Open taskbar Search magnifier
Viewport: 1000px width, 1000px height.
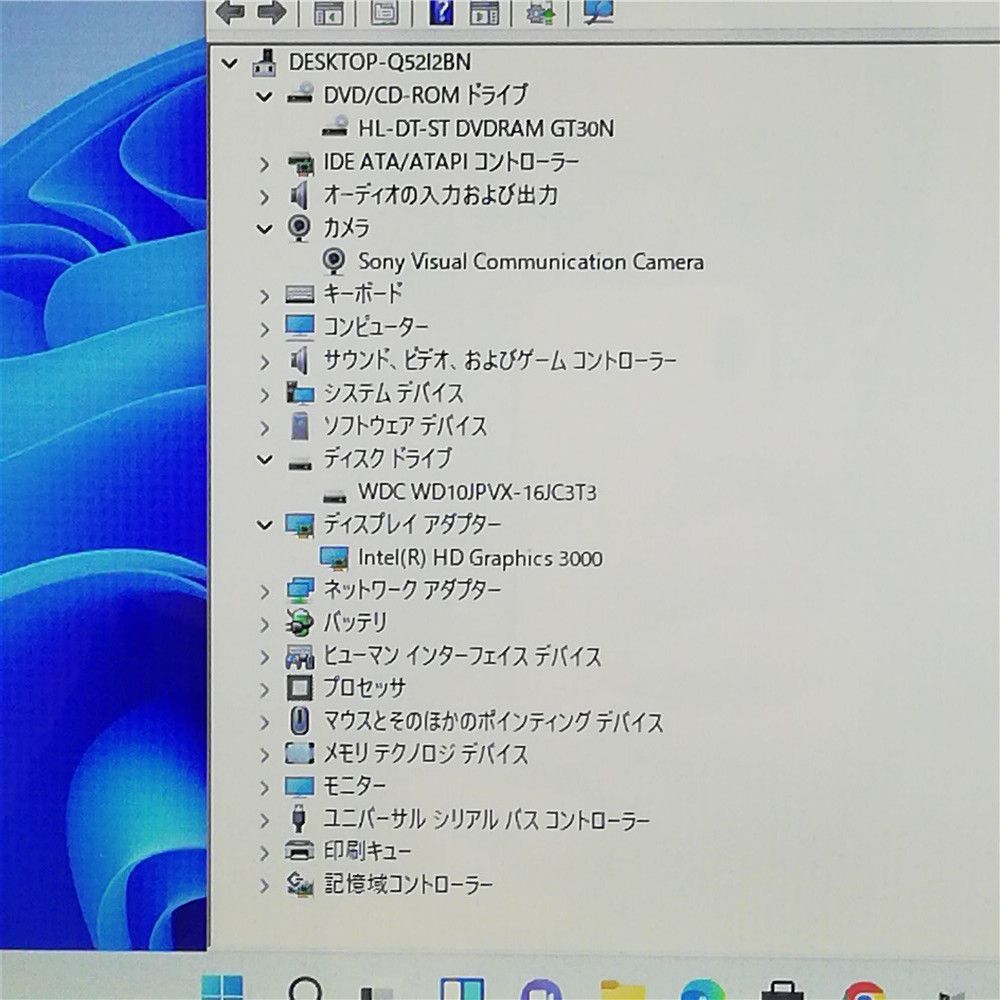point(305,989)
